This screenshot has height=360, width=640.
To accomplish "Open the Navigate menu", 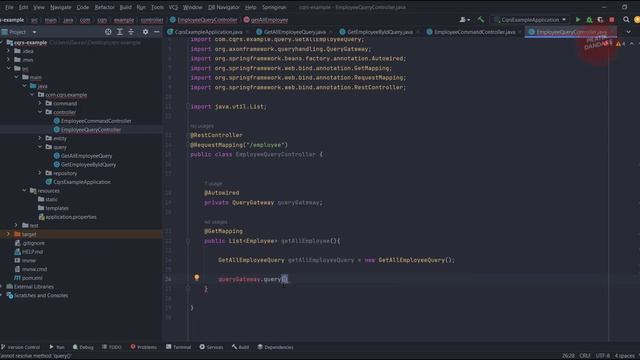I will click(x=60, y=7).
